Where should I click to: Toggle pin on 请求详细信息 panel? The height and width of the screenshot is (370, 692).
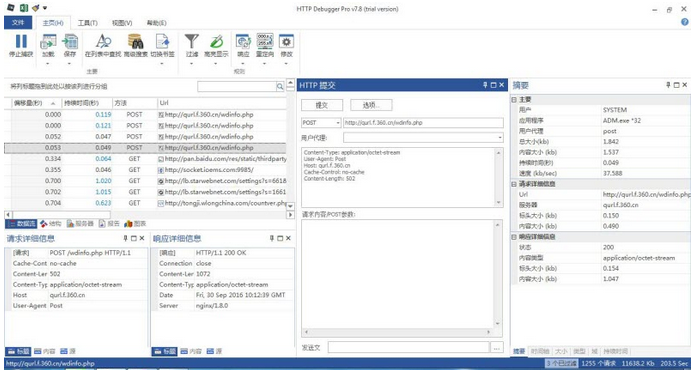coord(125,238)
